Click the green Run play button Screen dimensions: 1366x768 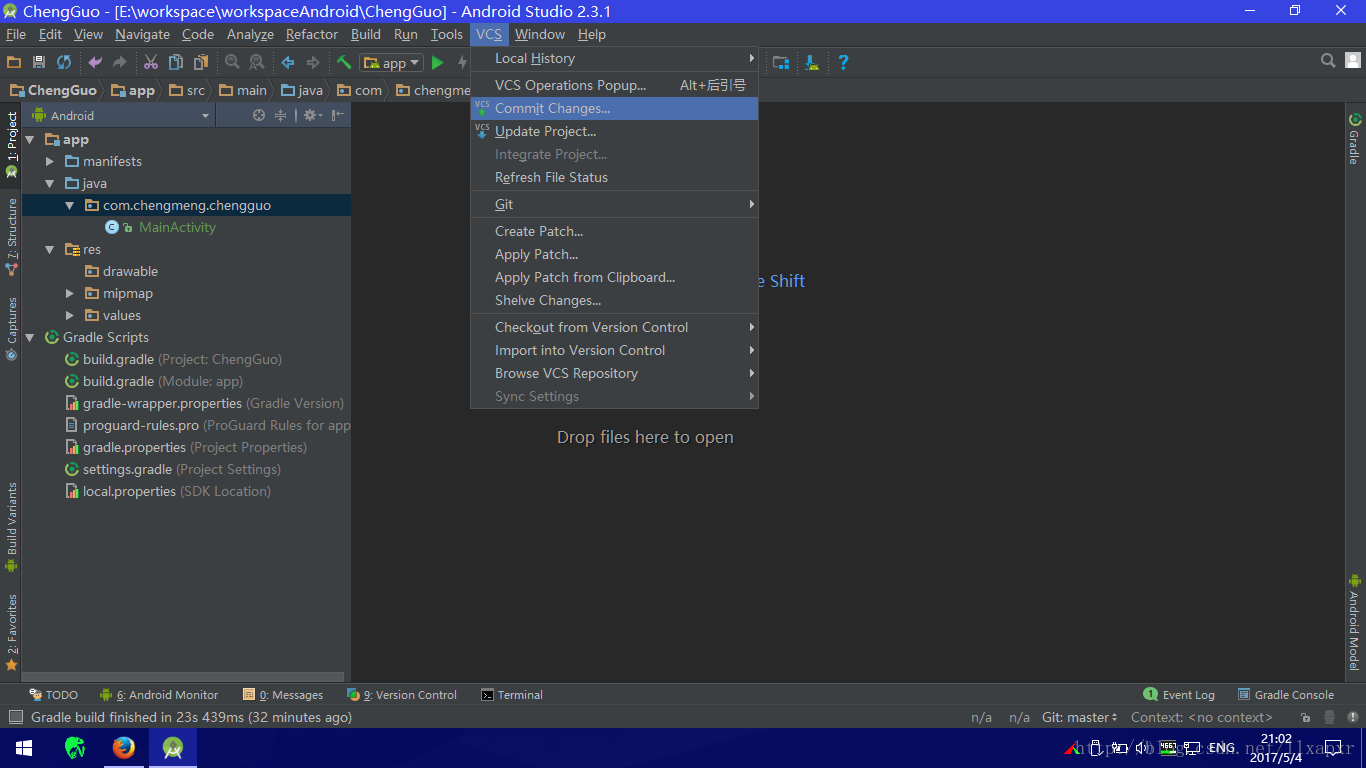click(437, 62)
